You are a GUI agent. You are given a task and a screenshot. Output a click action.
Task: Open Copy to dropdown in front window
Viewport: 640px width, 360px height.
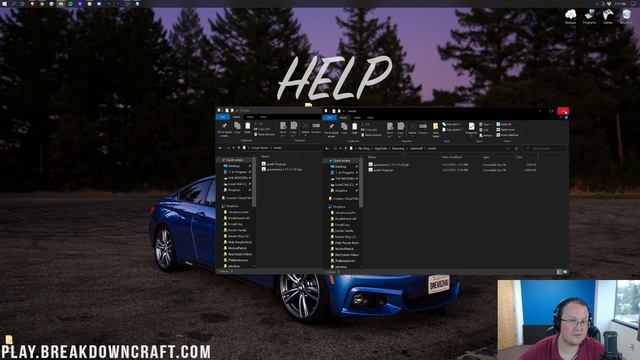400,129
